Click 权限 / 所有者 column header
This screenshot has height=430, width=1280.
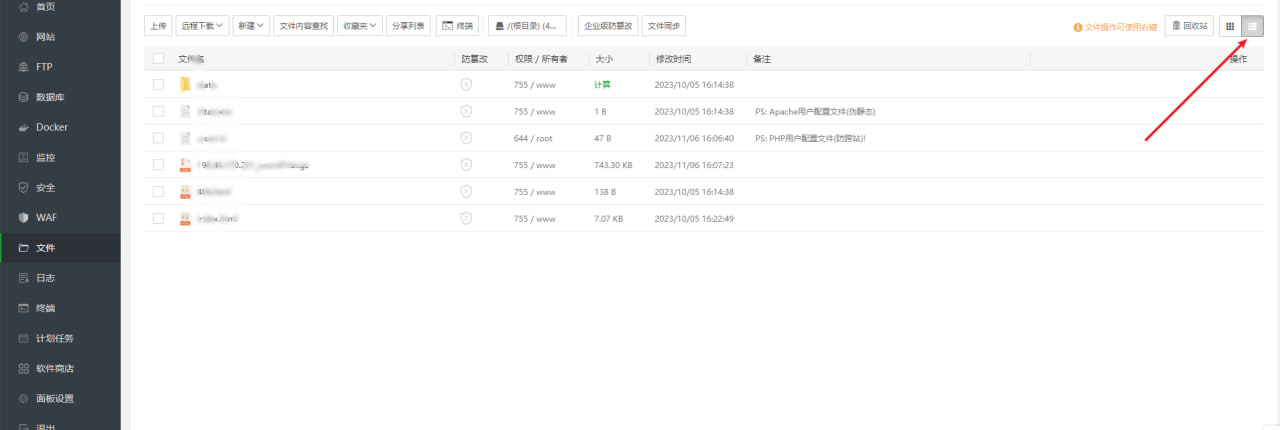coord(541,59)
